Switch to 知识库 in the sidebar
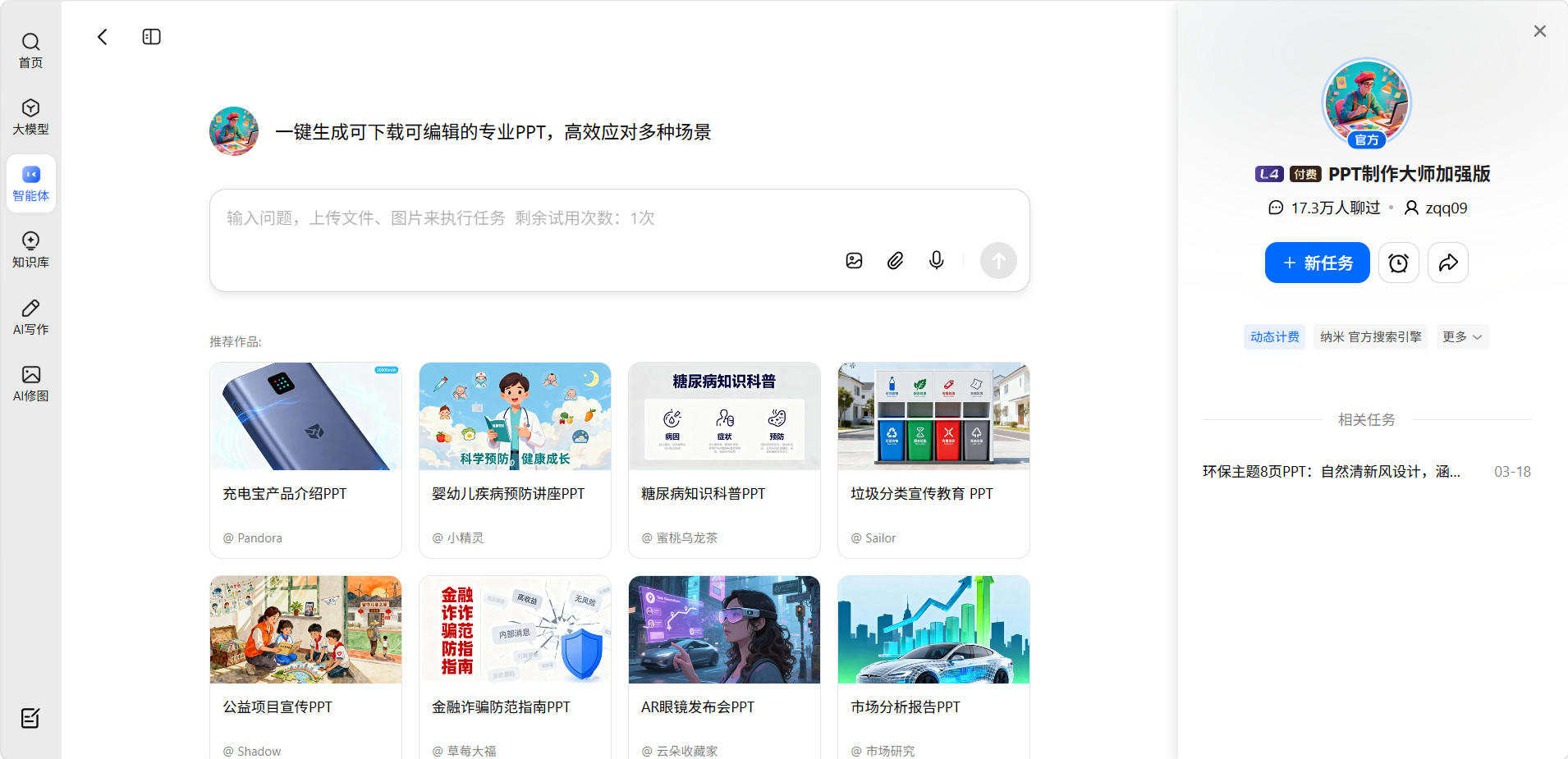Image resolution: width=1568 pixels, height=759 pixels. pos(30,249)
